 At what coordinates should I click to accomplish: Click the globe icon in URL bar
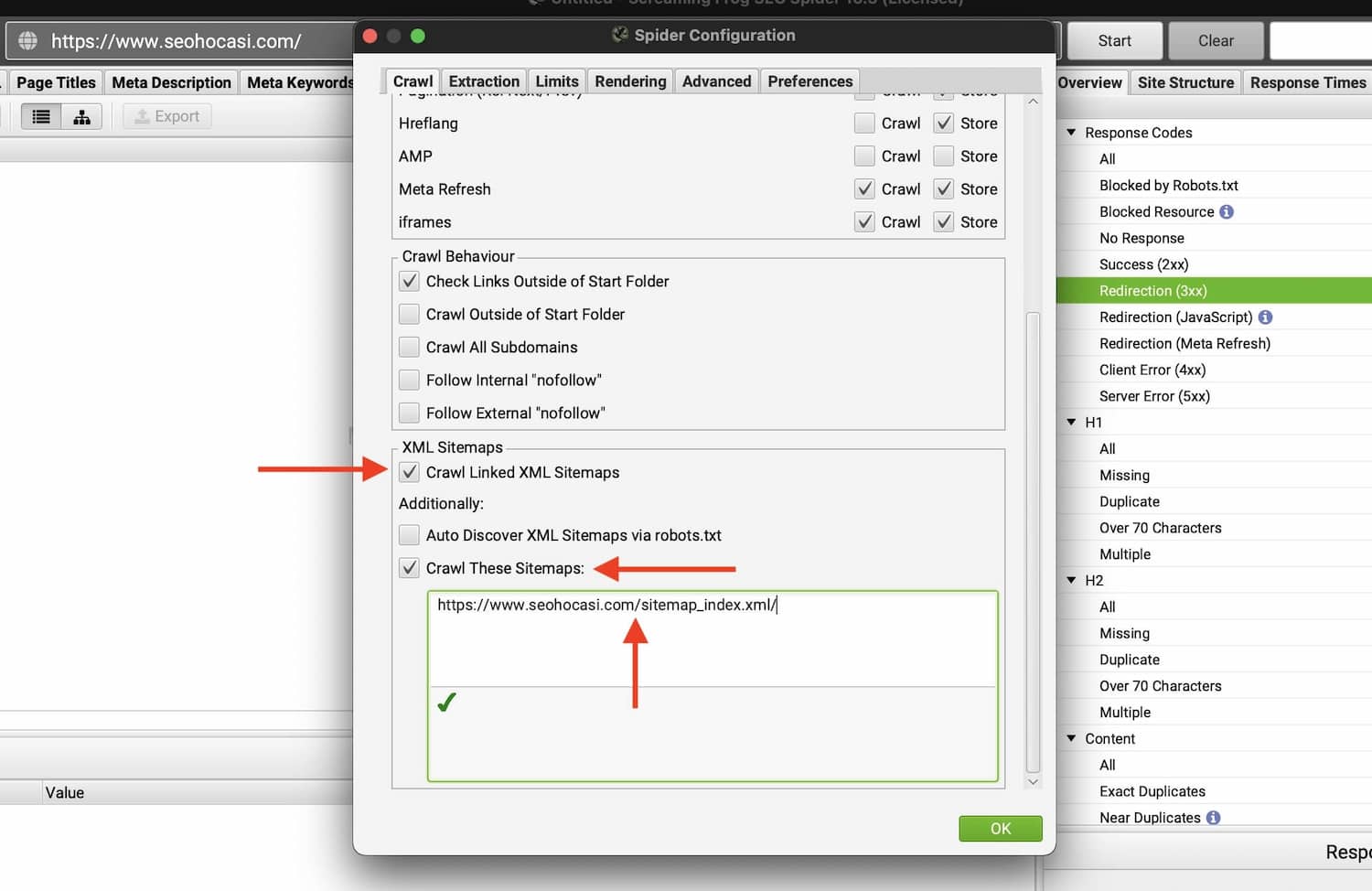point(28,41)
